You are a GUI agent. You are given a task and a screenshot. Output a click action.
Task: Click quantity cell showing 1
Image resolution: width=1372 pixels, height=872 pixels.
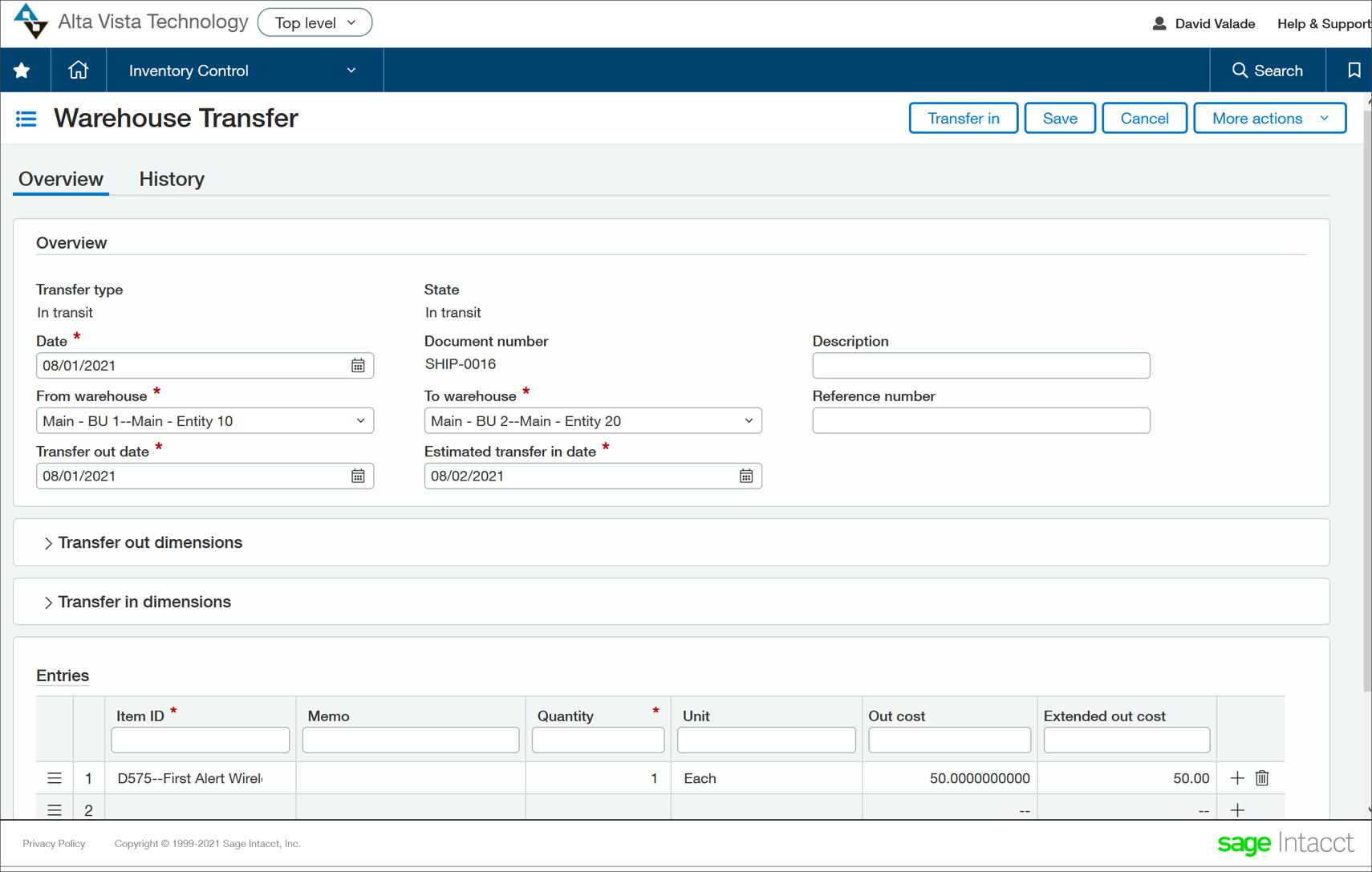(598, 778)
